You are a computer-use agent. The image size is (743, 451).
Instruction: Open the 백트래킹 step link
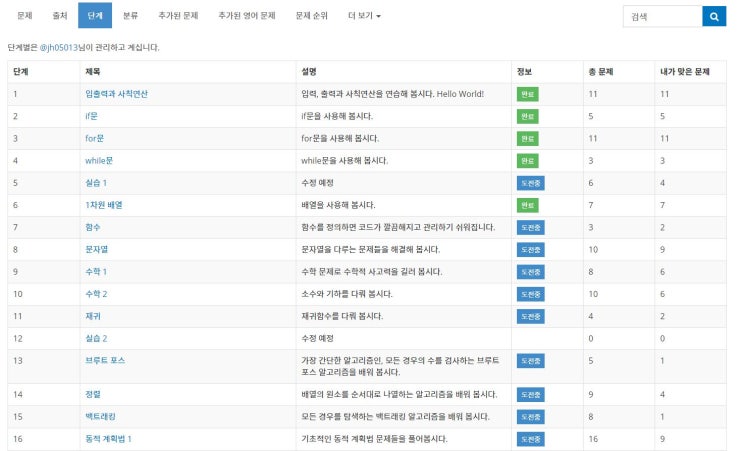click(100, 416)
